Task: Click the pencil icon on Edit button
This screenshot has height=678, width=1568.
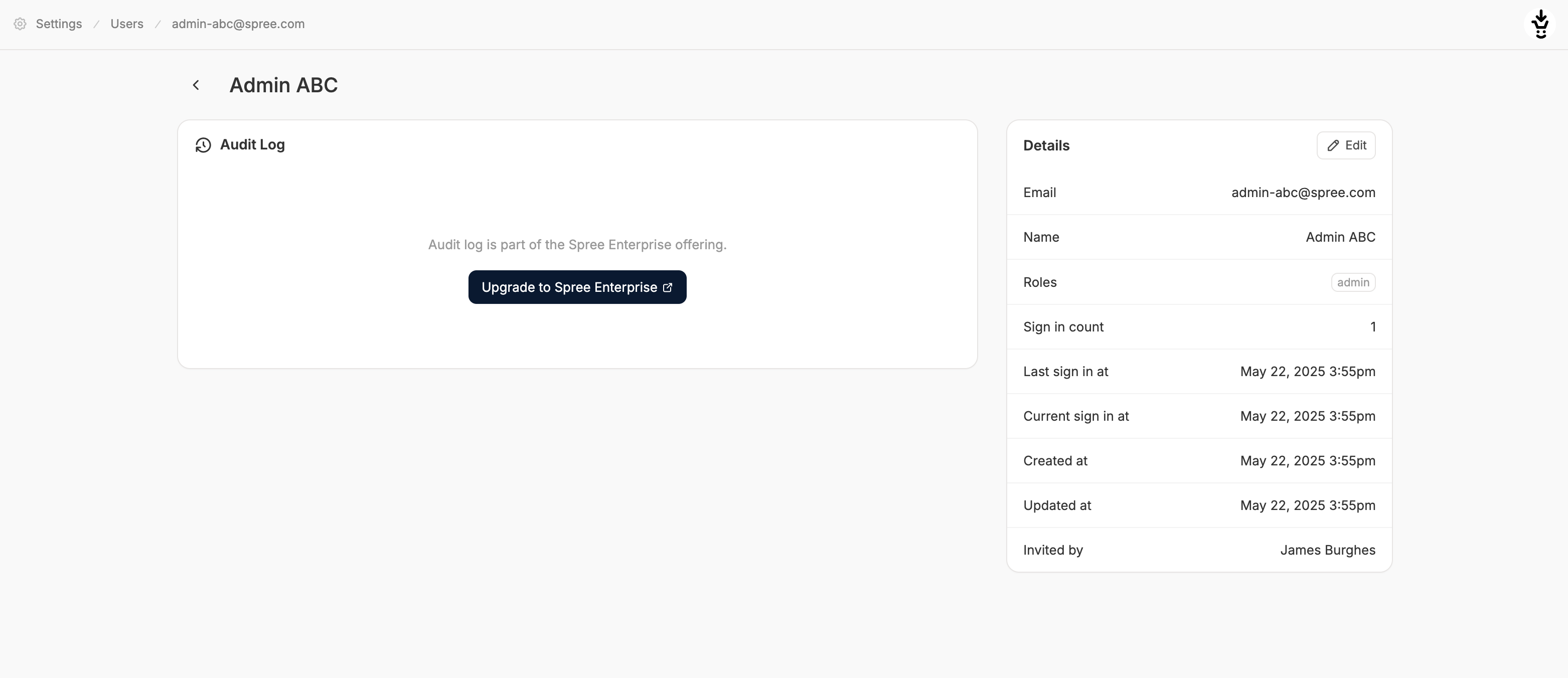Action: [x=1333, y=145]
